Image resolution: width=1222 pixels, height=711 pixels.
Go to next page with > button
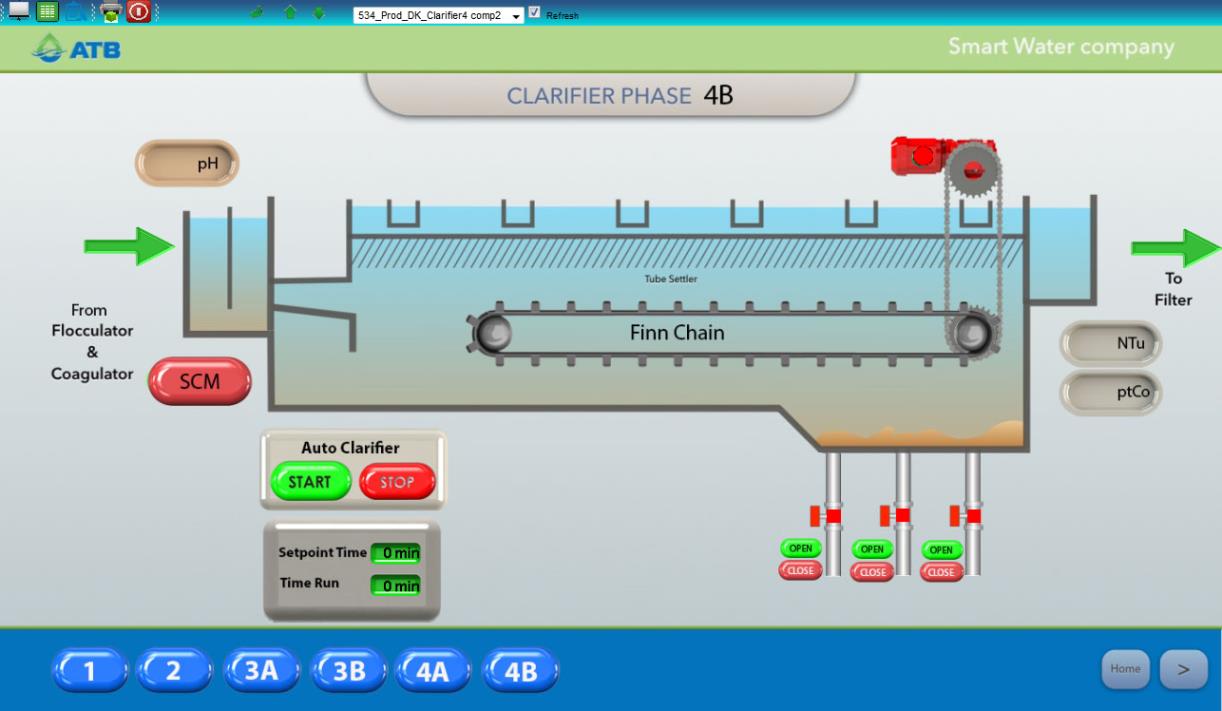[1183, 669]
